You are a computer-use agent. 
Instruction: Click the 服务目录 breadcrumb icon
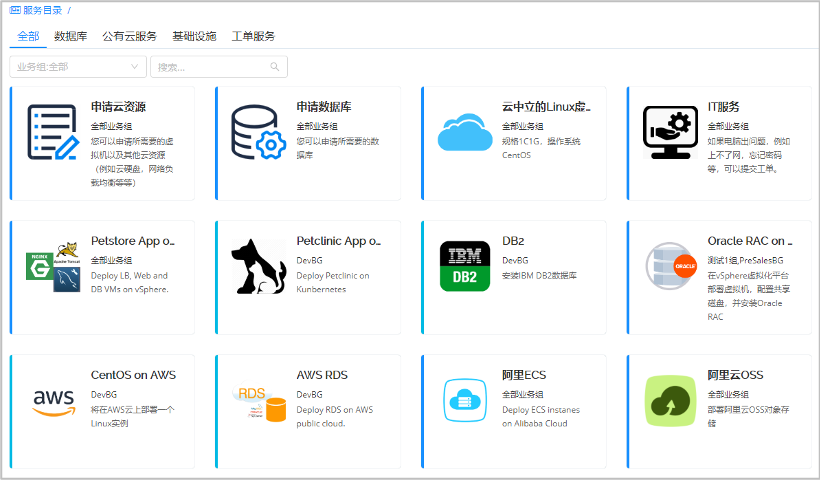tap(15, 10)
